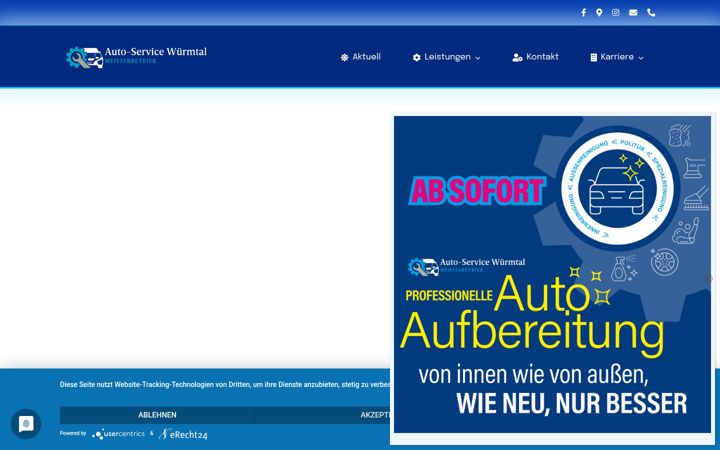This screenshot has height=450, width=720.
Task: Click the map location pin icon
Action: point(599,12)
